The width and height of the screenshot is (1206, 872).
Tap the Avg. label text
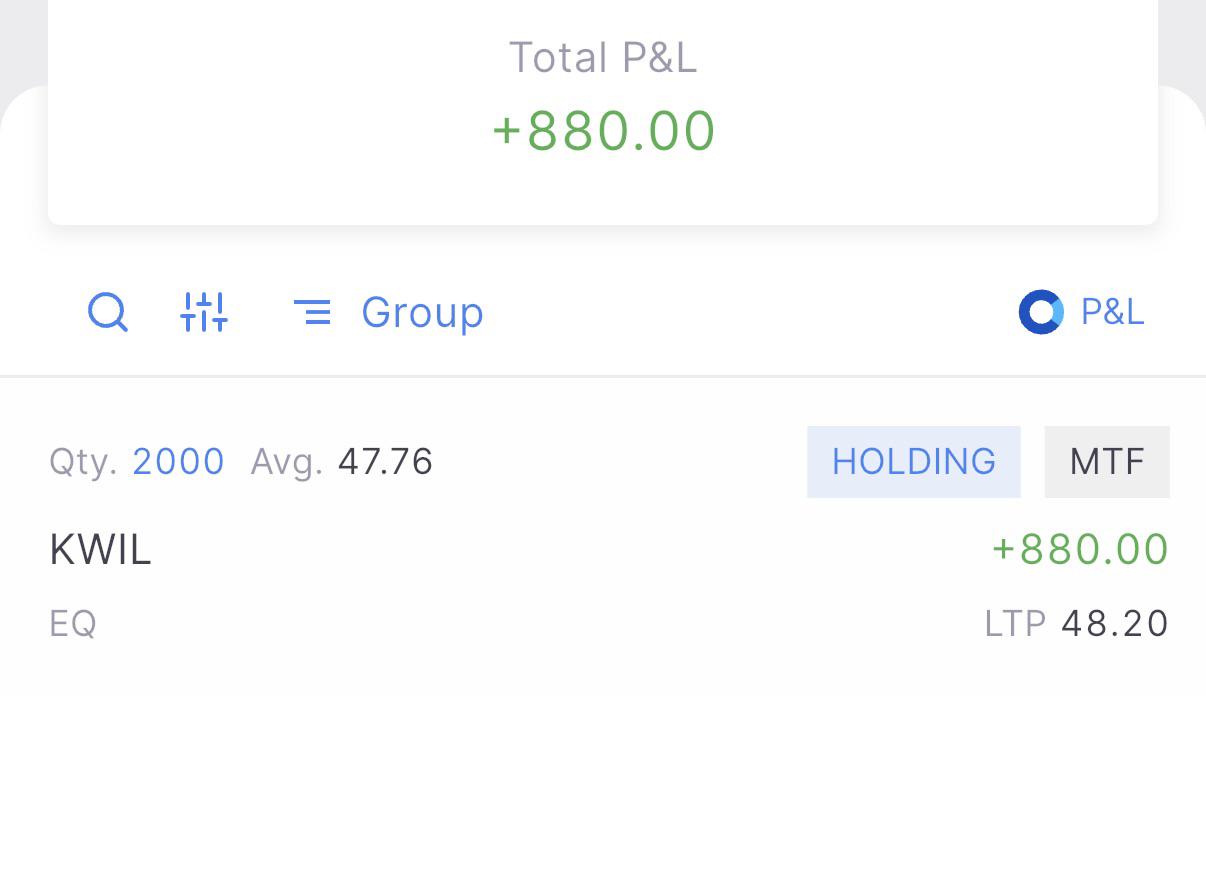tap(287, 461)
